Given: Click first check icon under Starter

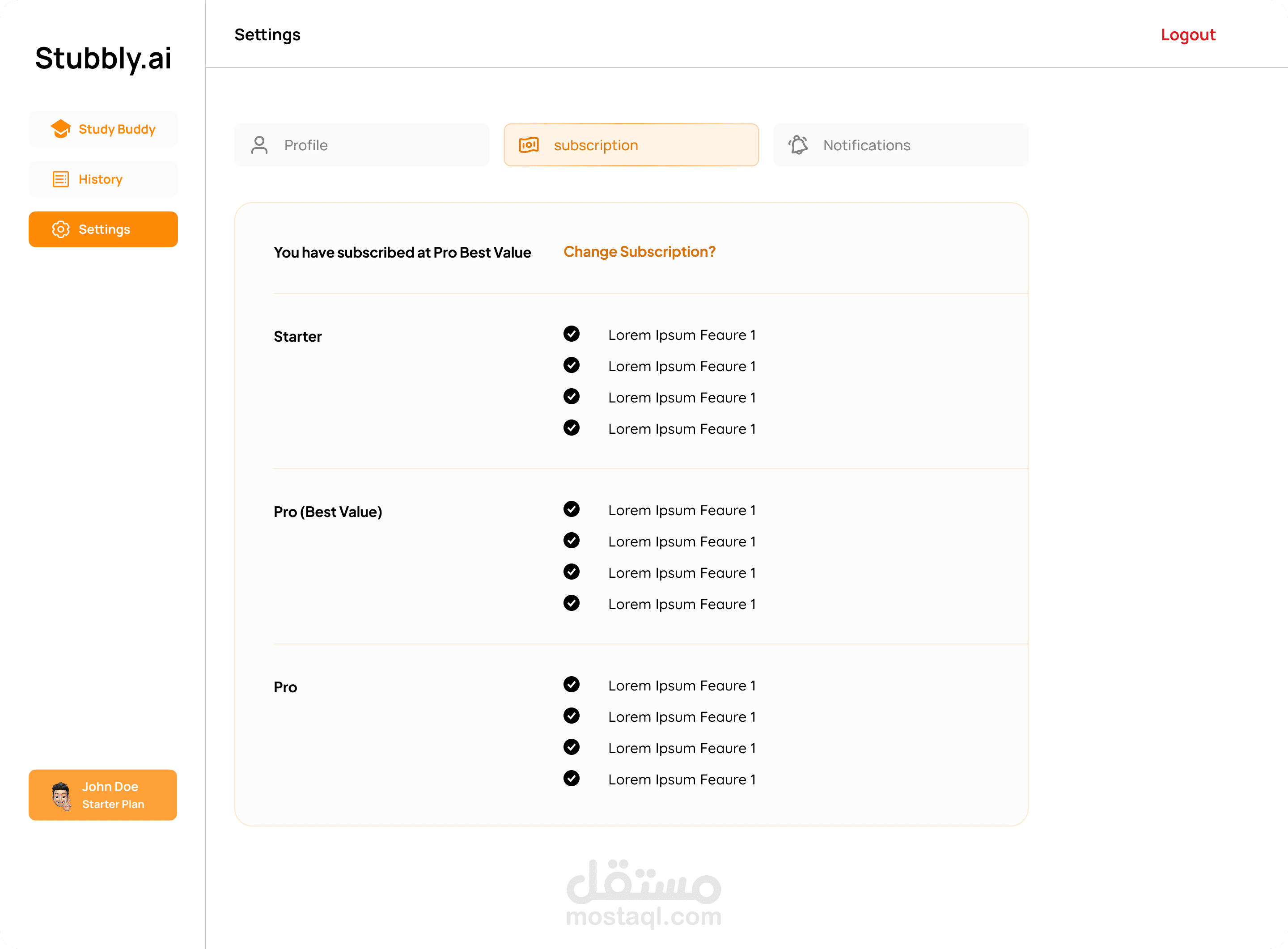Looking at the screenshot, I should point(571,334).
